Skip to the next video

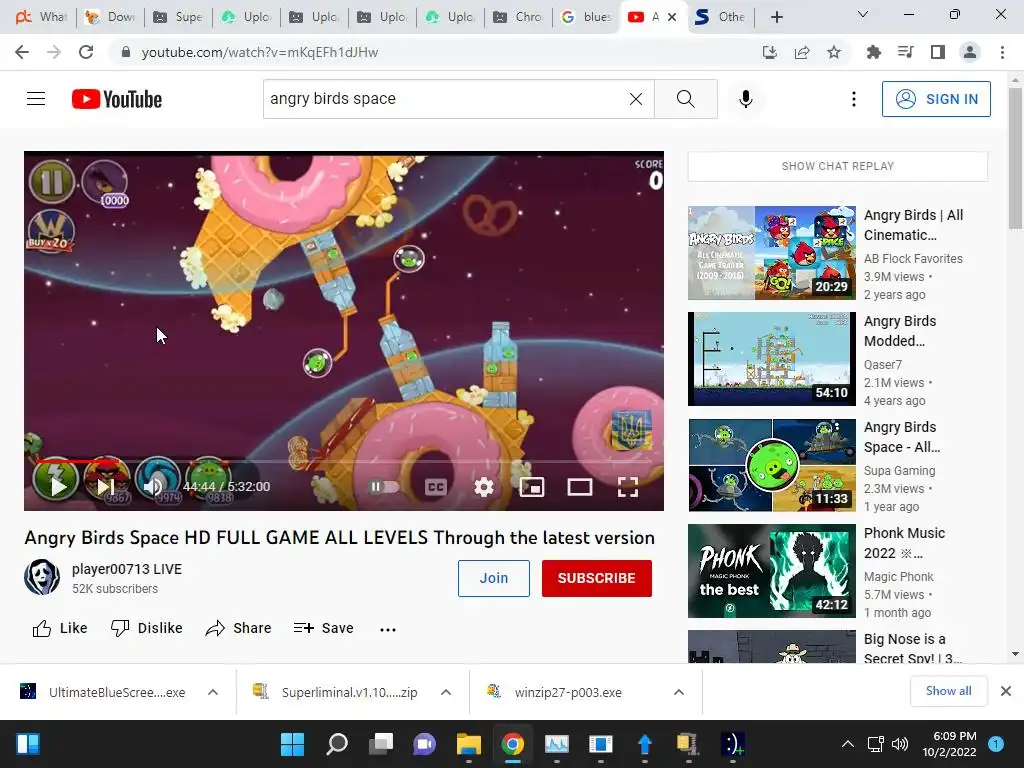[106, 486]
